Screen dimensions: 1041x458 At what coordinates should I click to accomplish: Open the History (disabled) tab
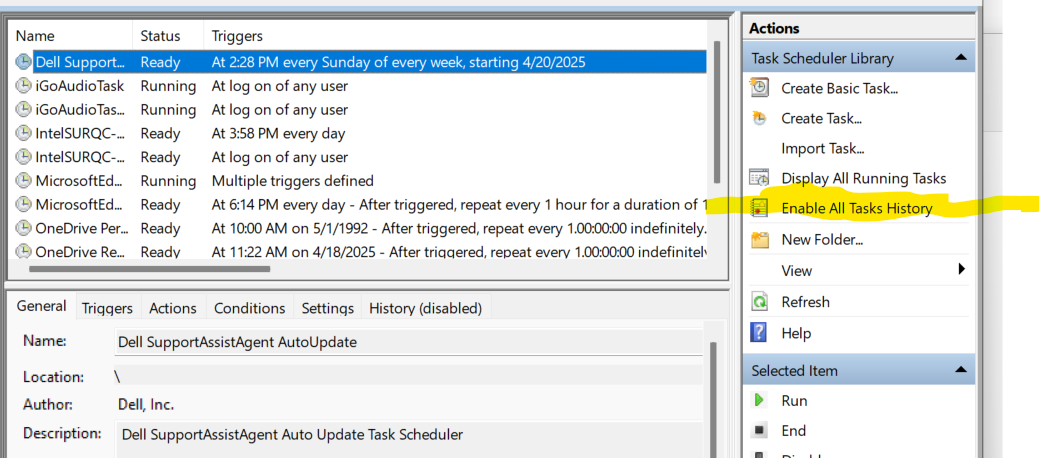(x=426, y=309)
